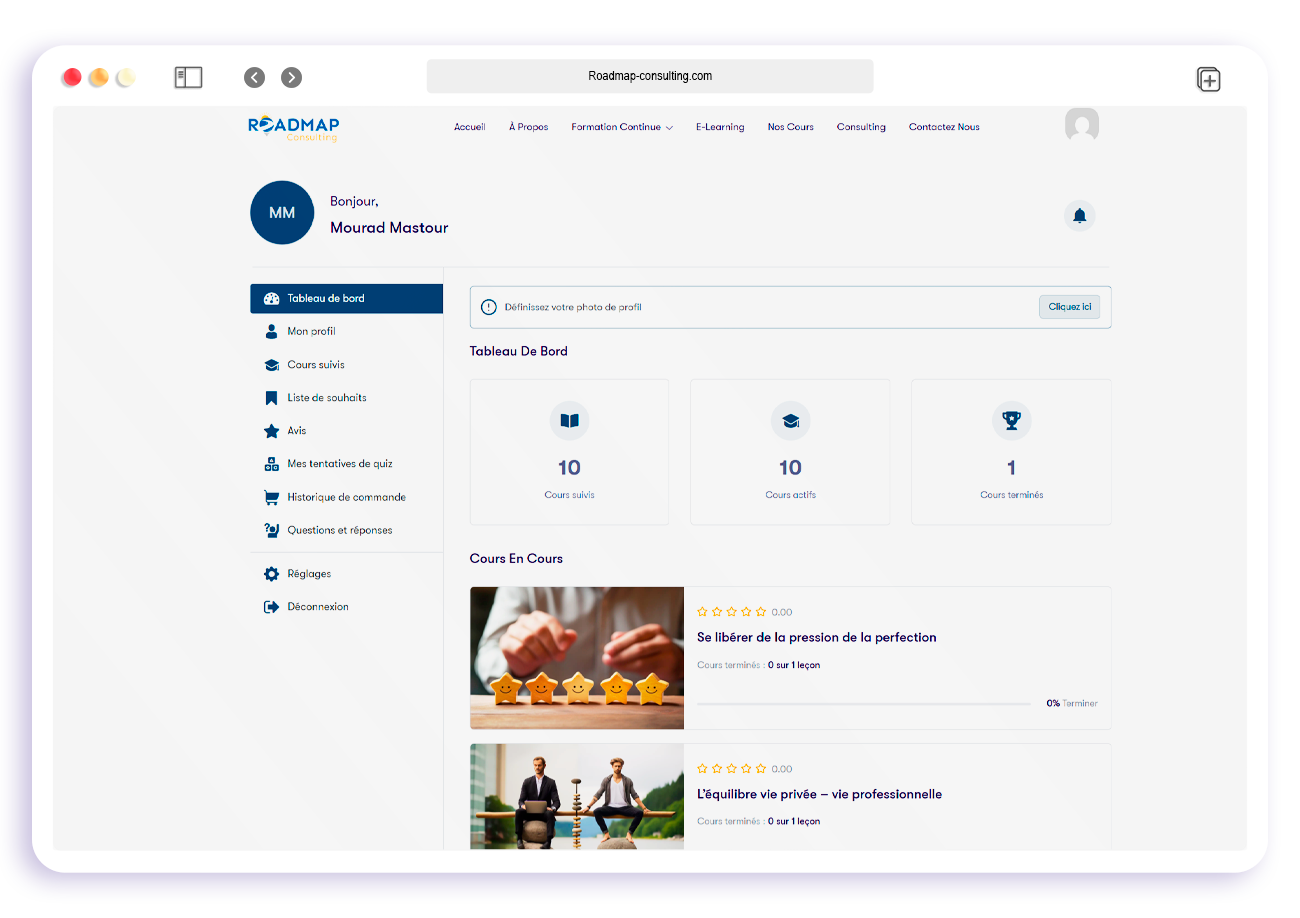Open course L'équilibre vie privée – vie professionnelle
The height and width of the screenshot is (918, 1300).
point(819,794)
